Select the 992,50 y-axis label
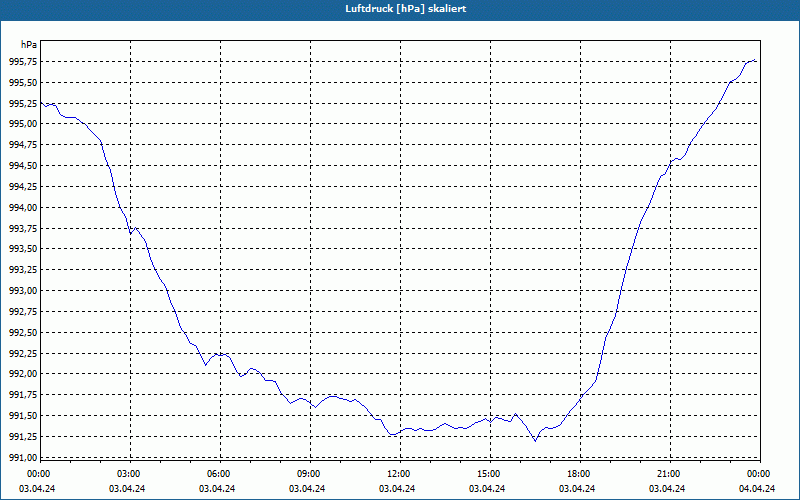800x500 pixels. pos(23,332)
